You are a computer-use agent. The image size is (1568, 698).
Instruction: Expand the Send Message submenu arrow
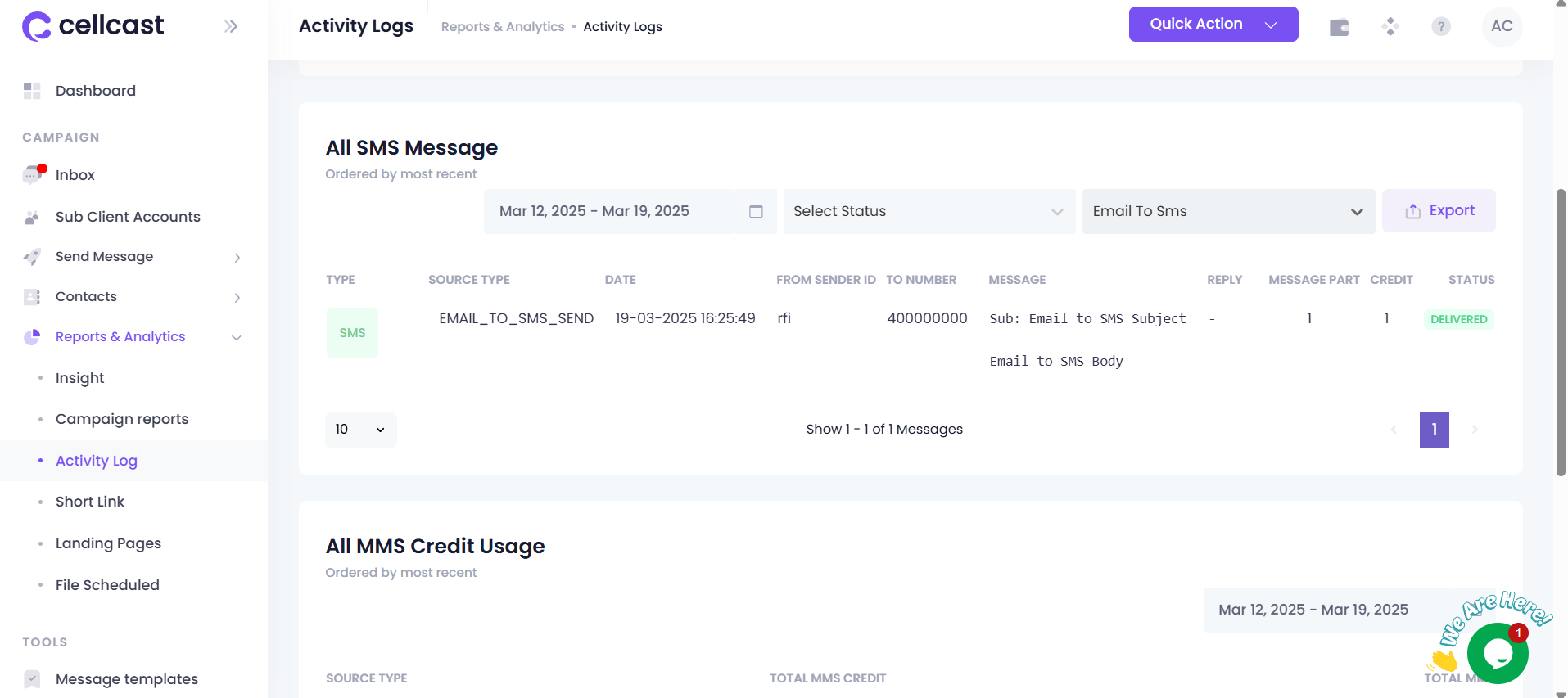pos(237,258)
